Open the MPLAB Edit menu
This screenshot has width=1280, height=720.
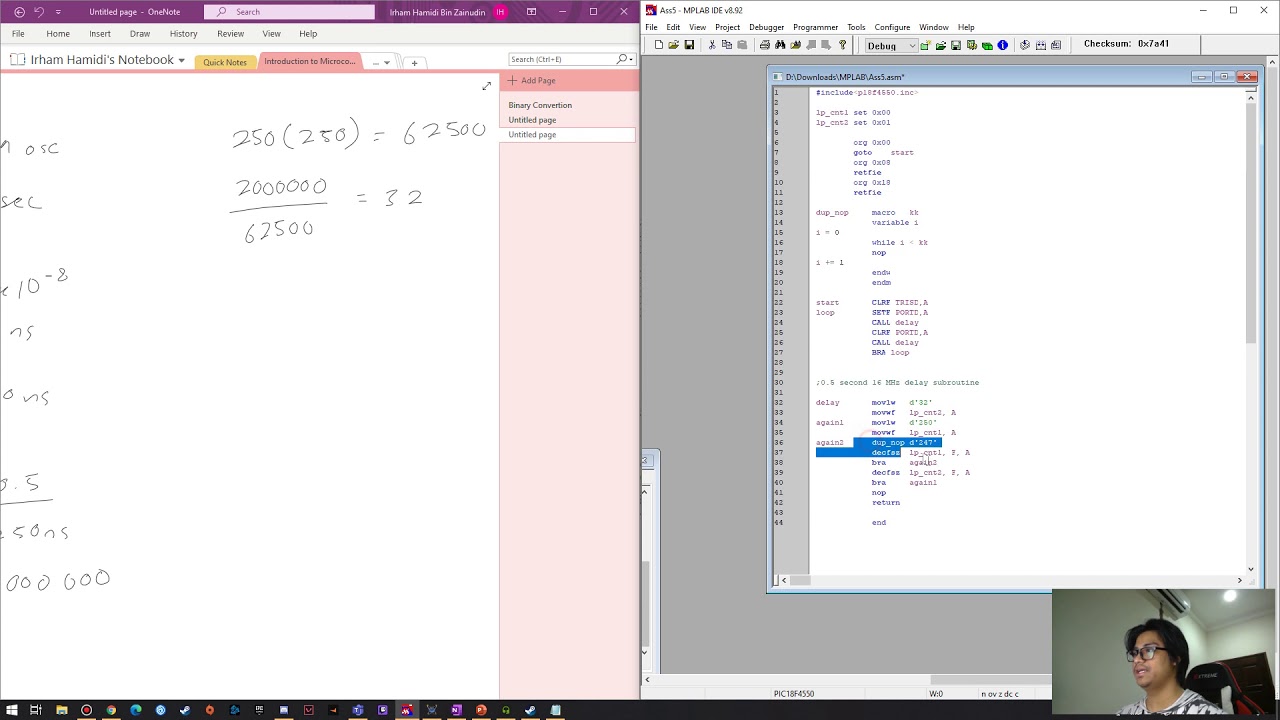click(x=673, y=27)
